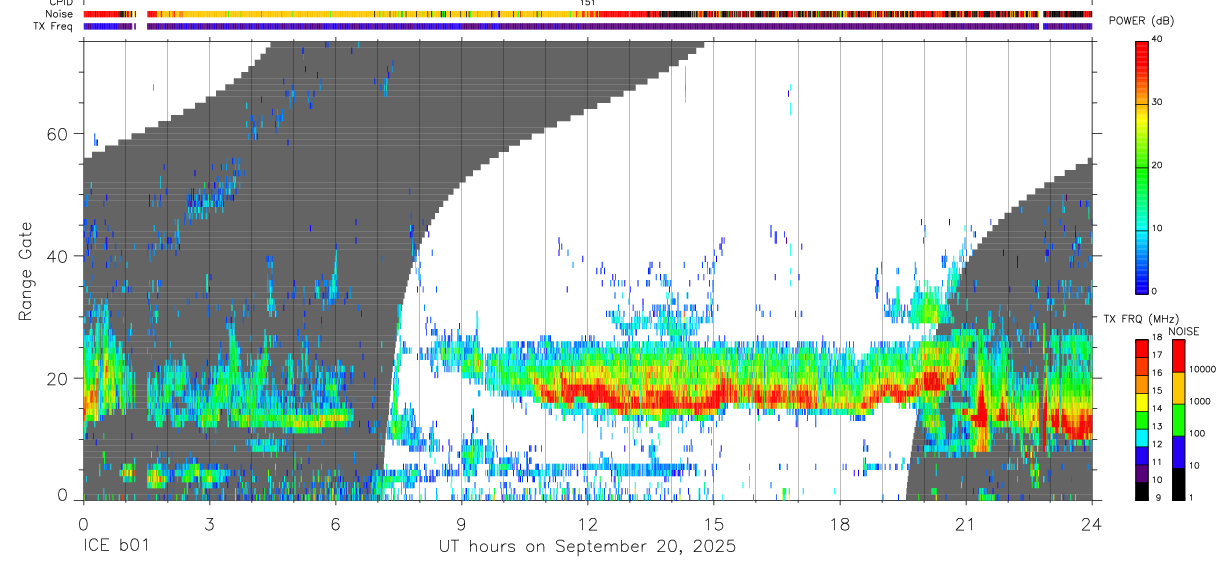Image resolution: width=1228 pixels, height=567 pixels.
Task: Click the 6 tick label on the time axis
Action: click(335, 523)
